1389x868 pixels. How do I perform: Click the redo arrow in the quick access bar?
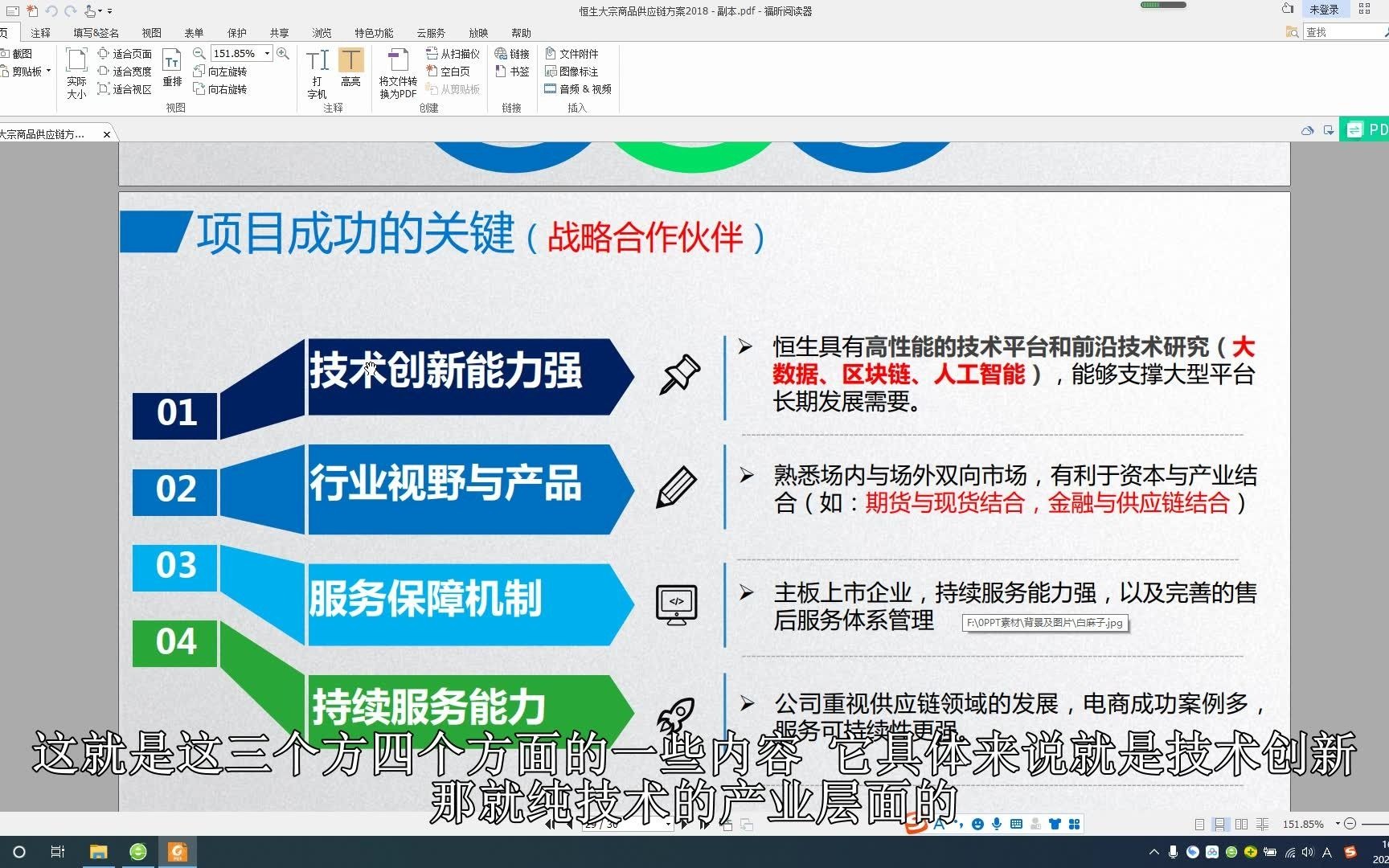tap(70, 10)
